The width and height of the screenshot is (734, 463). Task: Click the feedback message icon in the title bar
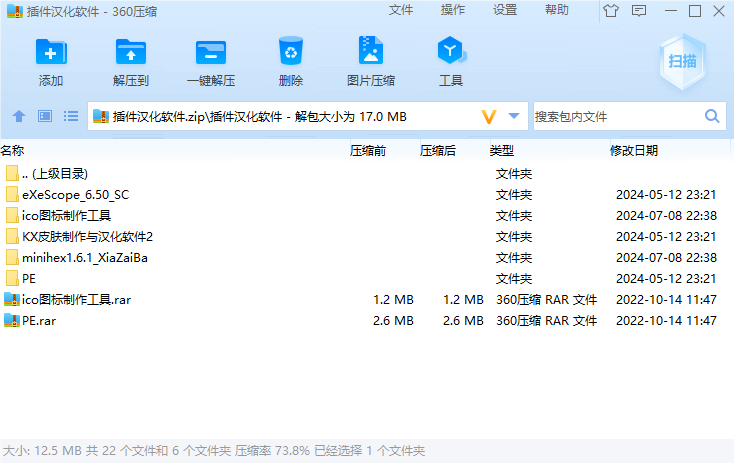pos(639,10)
